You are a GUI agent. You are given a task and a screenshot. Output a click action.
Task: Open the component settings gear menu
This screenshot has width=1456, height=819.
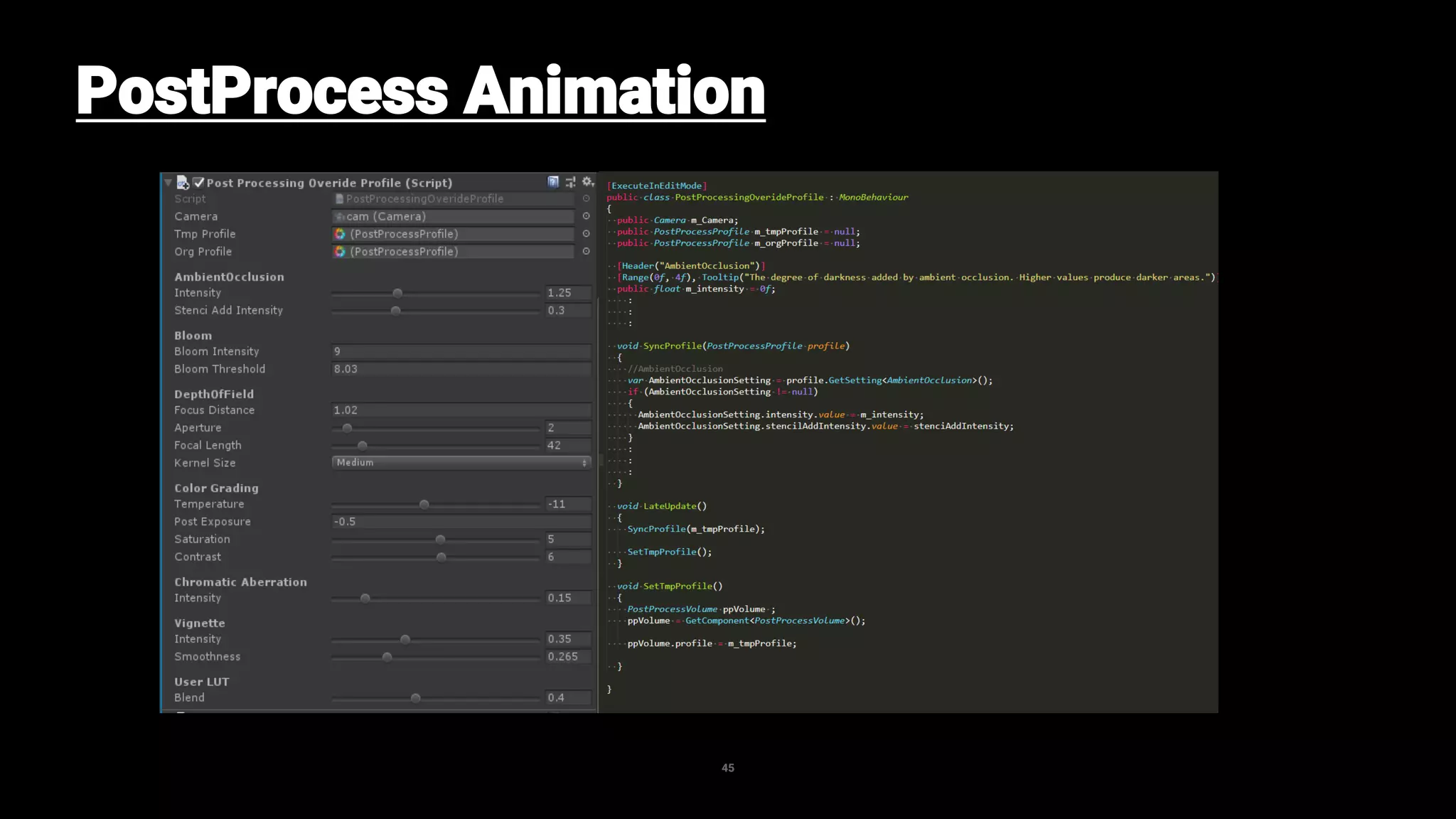587,182
